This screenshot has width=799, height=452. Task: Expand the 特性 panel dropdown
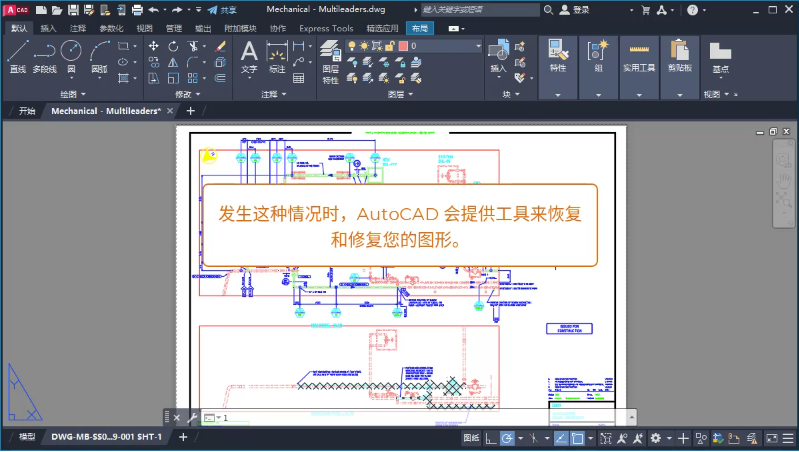point(558,95)
